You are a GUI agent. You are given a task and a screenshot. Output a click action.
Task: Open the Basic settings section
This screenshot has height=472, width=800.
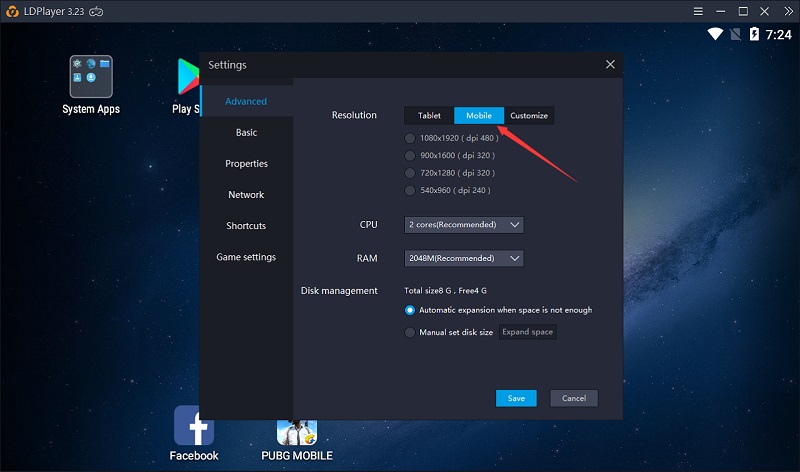tap(246, 132)
